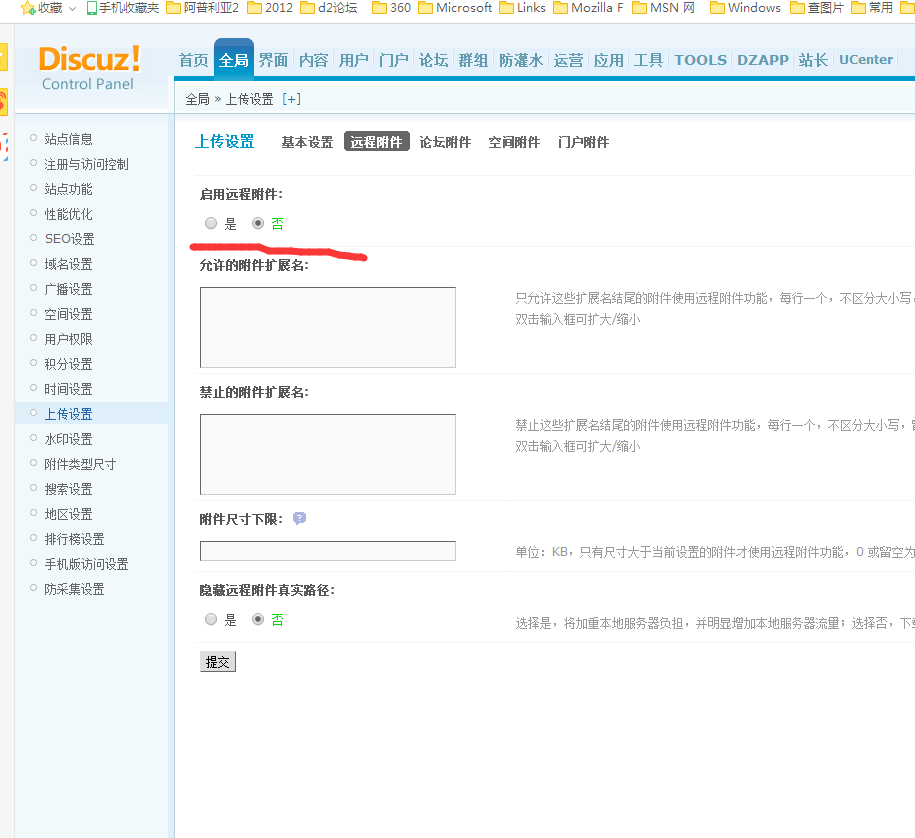
Task: Open the 全局 top menu
Action: 234,60
